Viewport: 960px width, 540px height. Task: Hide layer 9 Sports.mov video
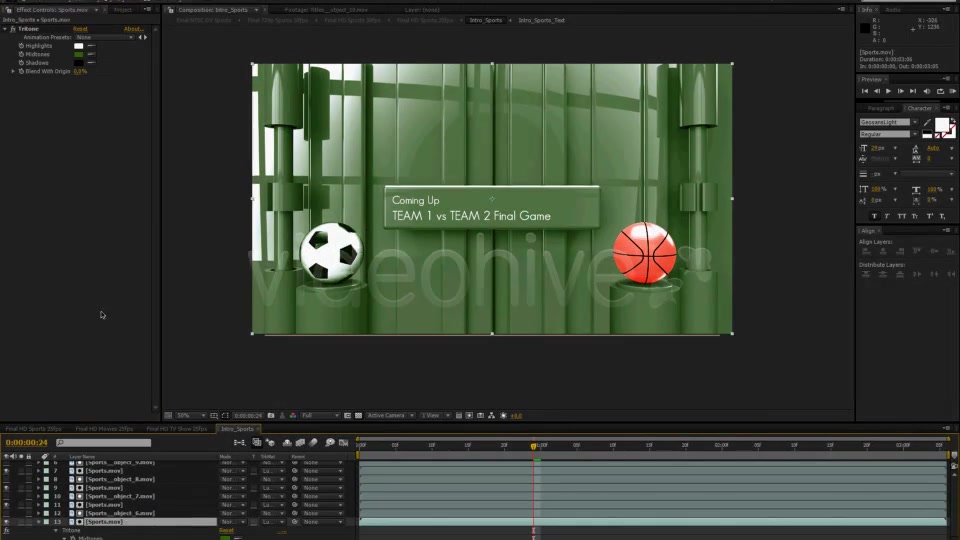[x=6, y=488]
